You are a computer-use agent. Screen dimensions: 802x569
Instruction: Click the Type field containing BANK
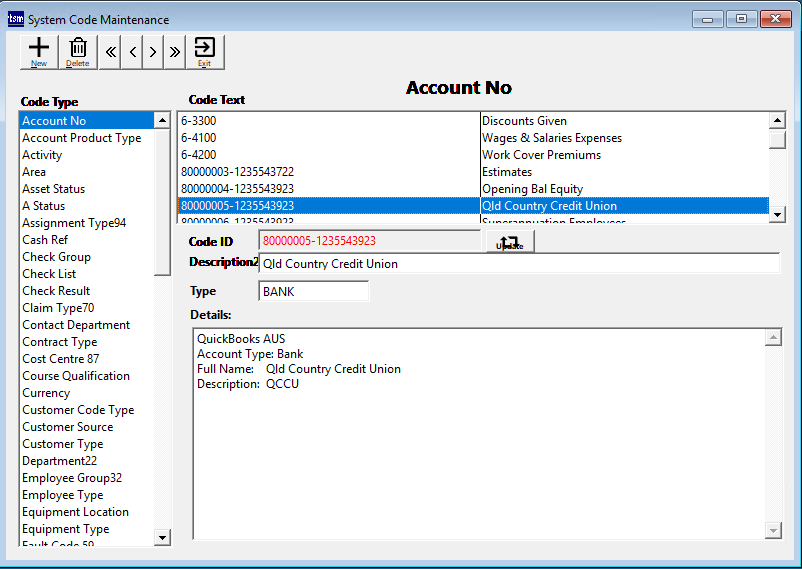pyautogui.click(x=313, y=291)
